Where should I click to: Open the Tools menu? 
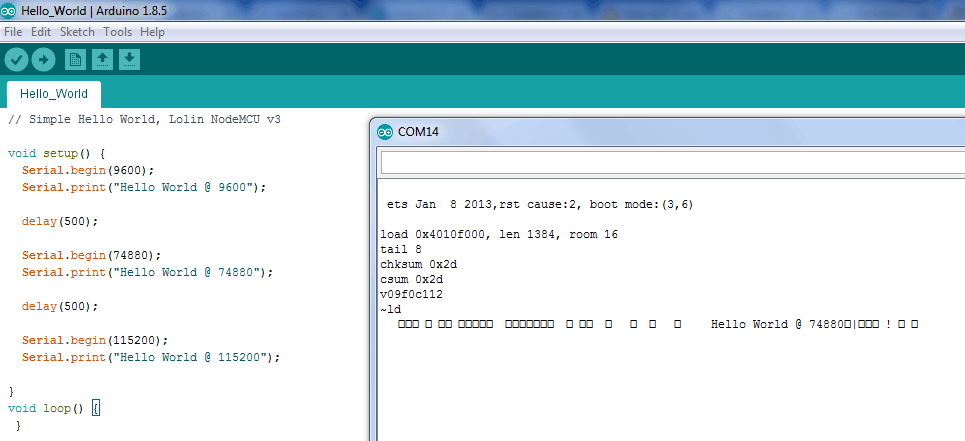pyautogui.click(x=118, y=32)
